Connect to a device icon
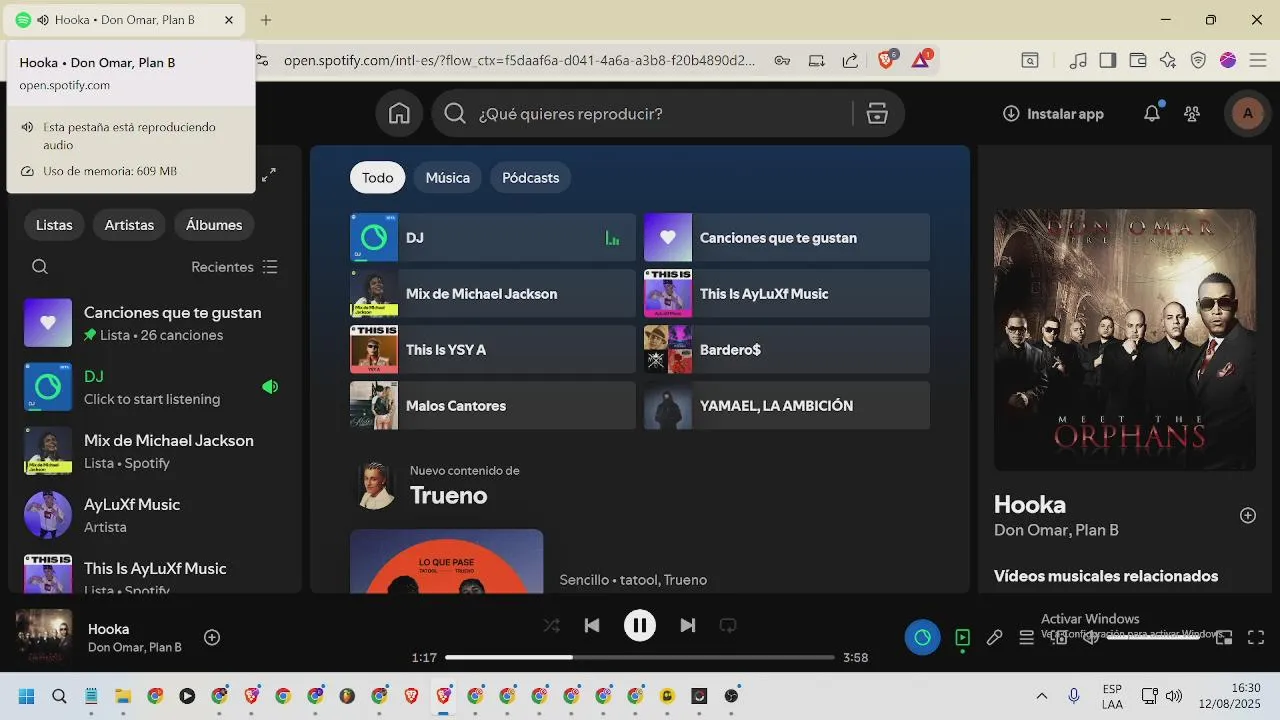The image size is (1280, 720). tap(1060, 637)
